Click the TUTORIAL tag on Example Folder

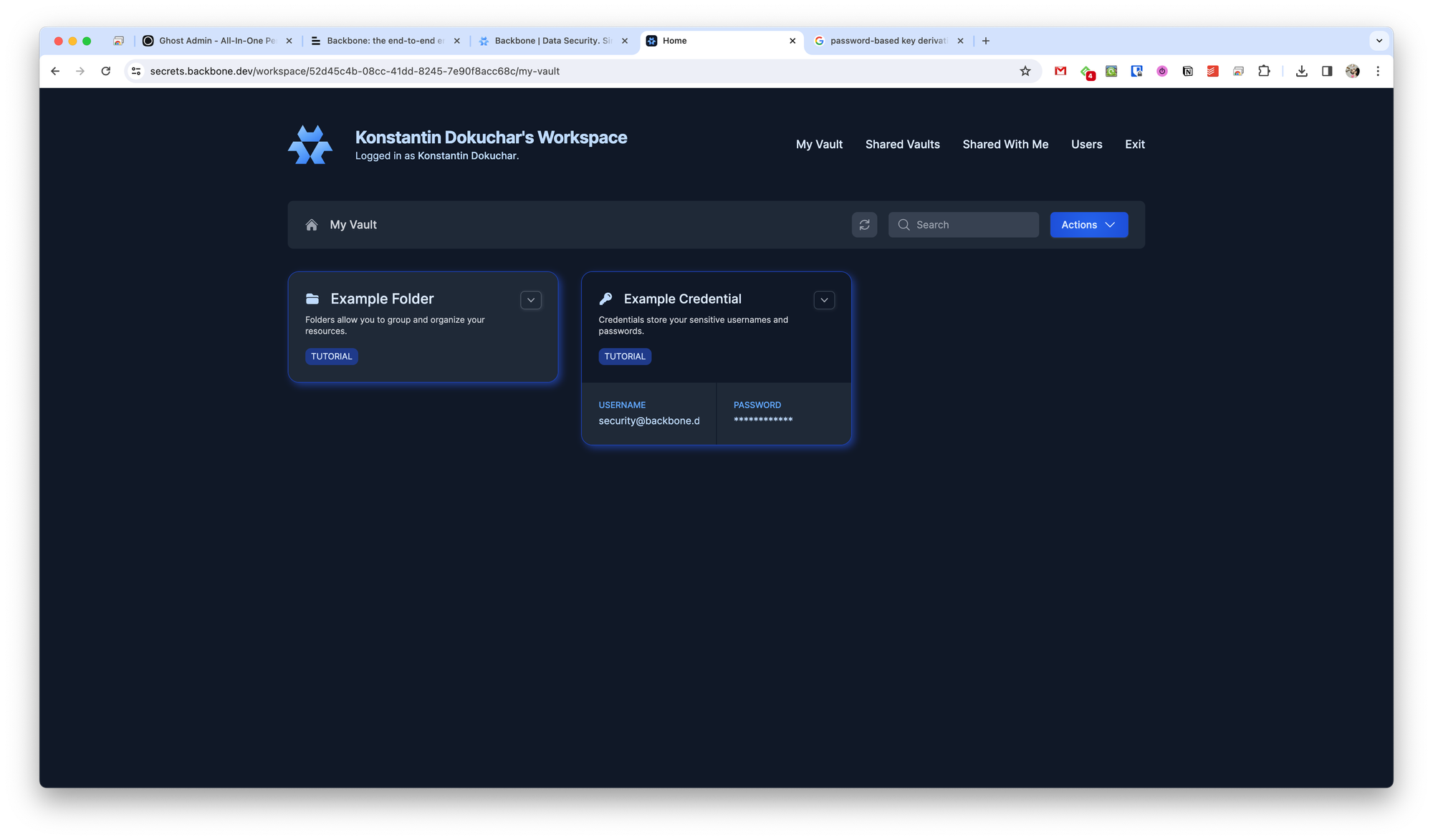pos(331,357)
